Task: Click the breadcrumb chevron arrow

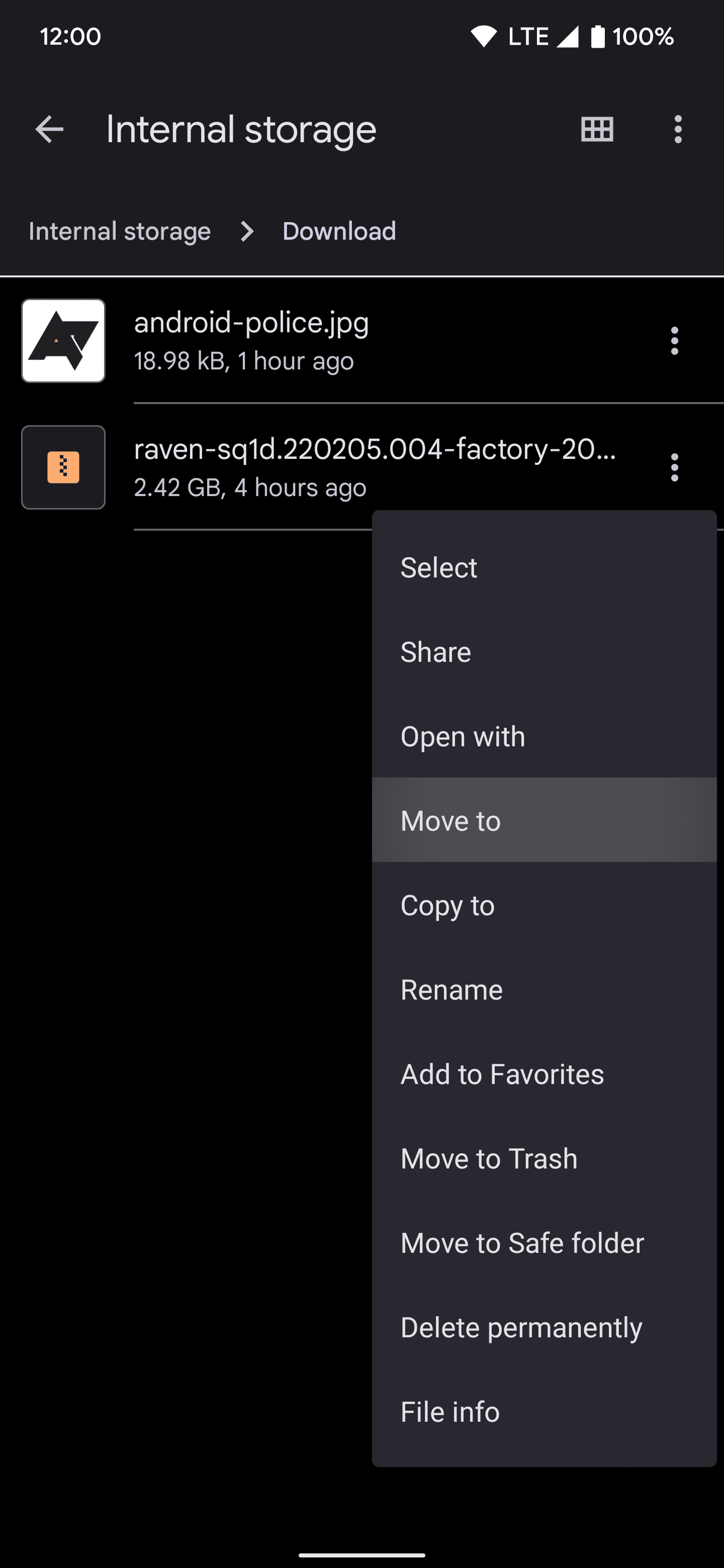Action: [x=247, y=231]
